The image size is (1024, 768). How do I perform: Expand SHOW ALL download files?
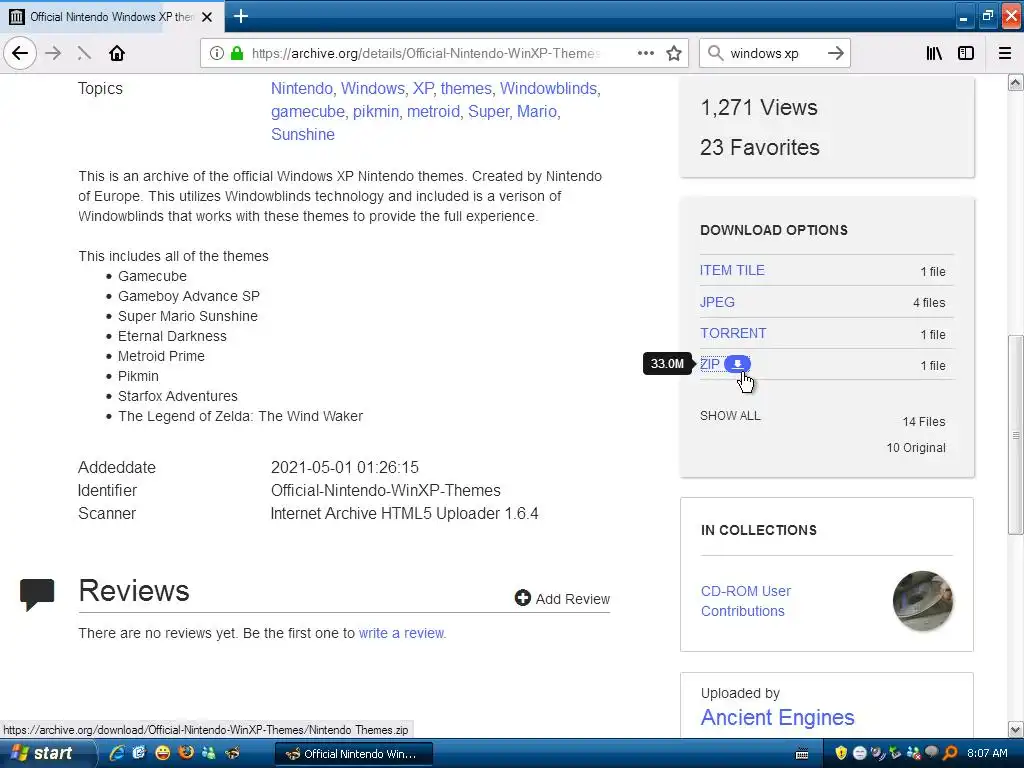(x=730, y=416)
